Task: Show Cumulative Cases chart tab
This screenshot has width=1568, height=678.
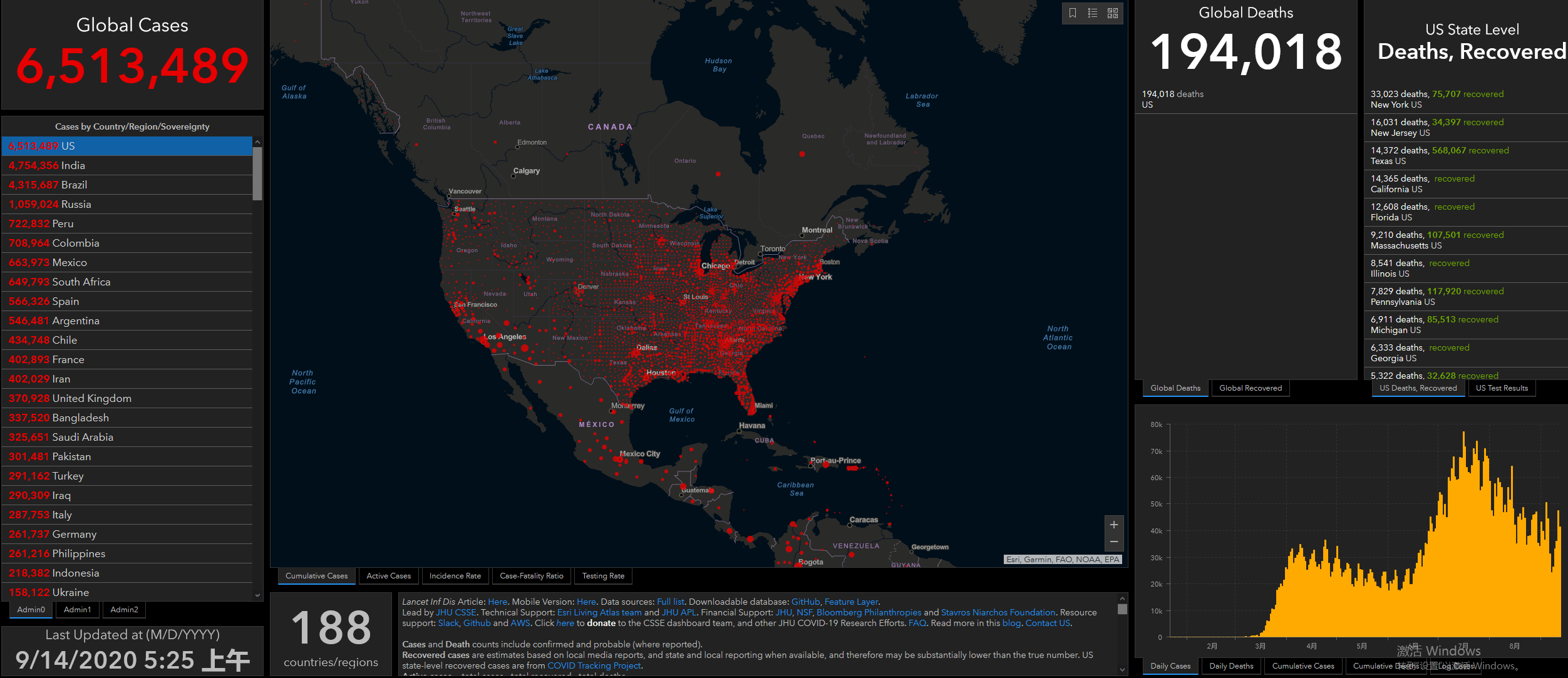Action: (1303, 666)
